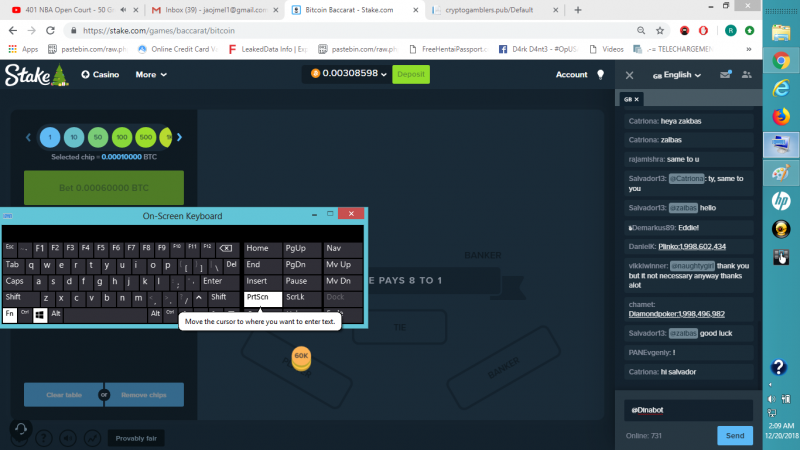Switch to the cryptogamblers.pub/Default browser tab
The height and width of the screenshot is (450, 800).
489,10
